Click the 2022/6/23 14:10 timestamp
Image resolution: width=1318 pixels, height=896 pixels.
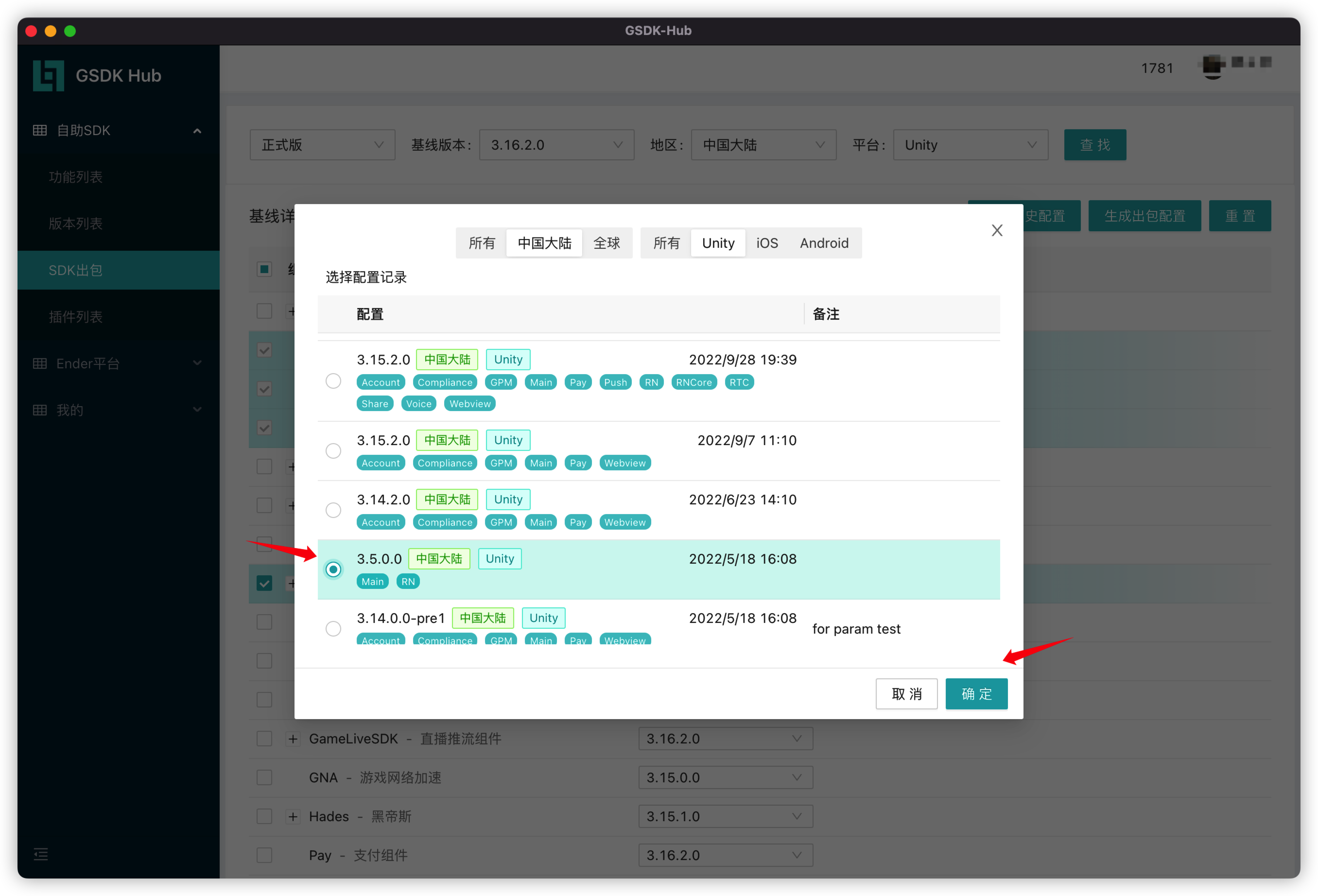(x=742, y=500)
